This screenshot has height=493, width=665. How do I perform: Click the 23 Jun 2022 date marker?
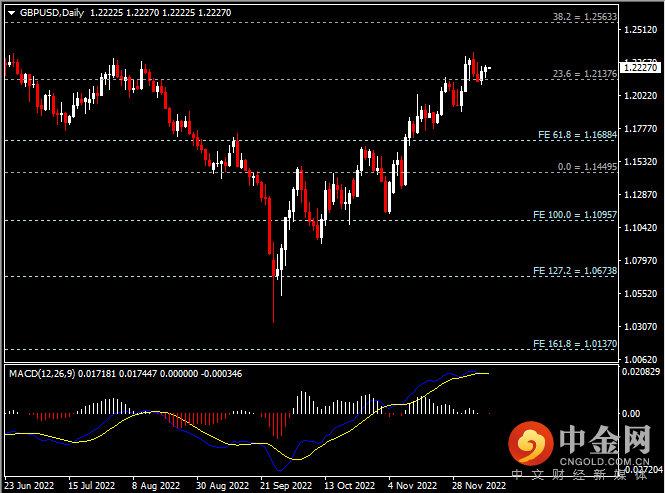pyautogui.click(x=30, y=486)
